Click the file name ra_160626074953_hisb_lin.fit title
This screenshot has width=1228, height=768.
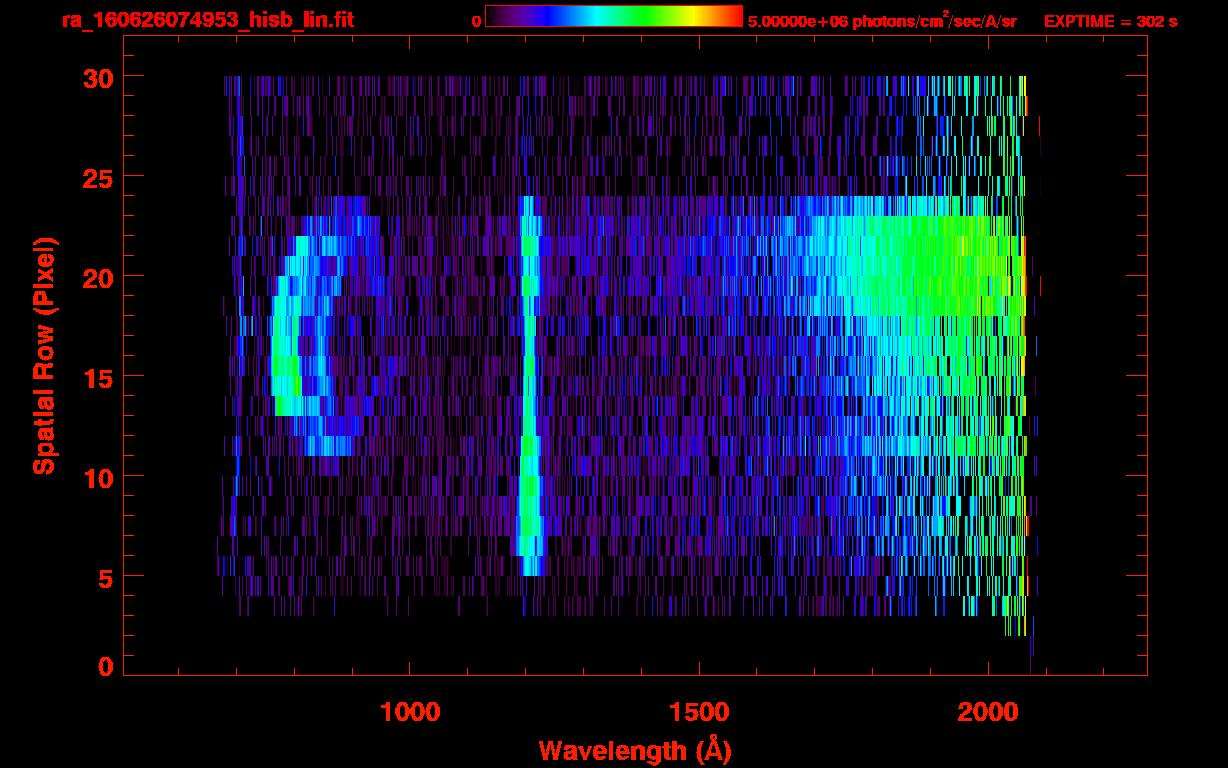[207, 20]
